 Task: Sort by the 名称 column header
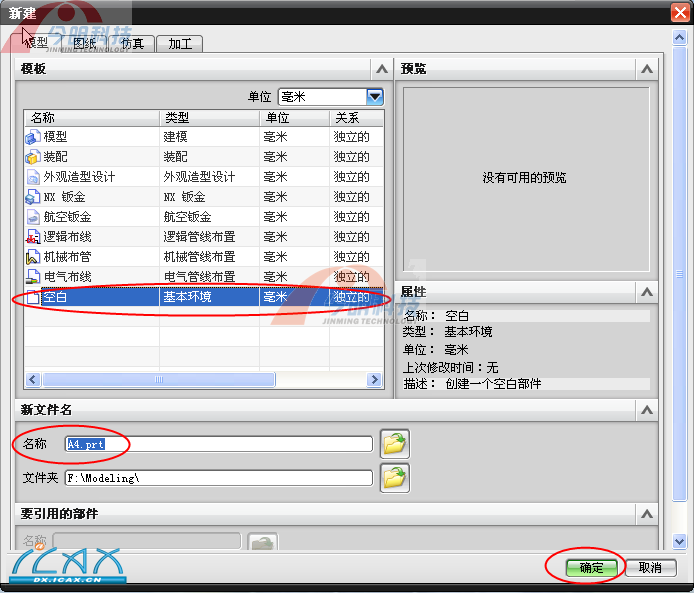click(92, 118)
